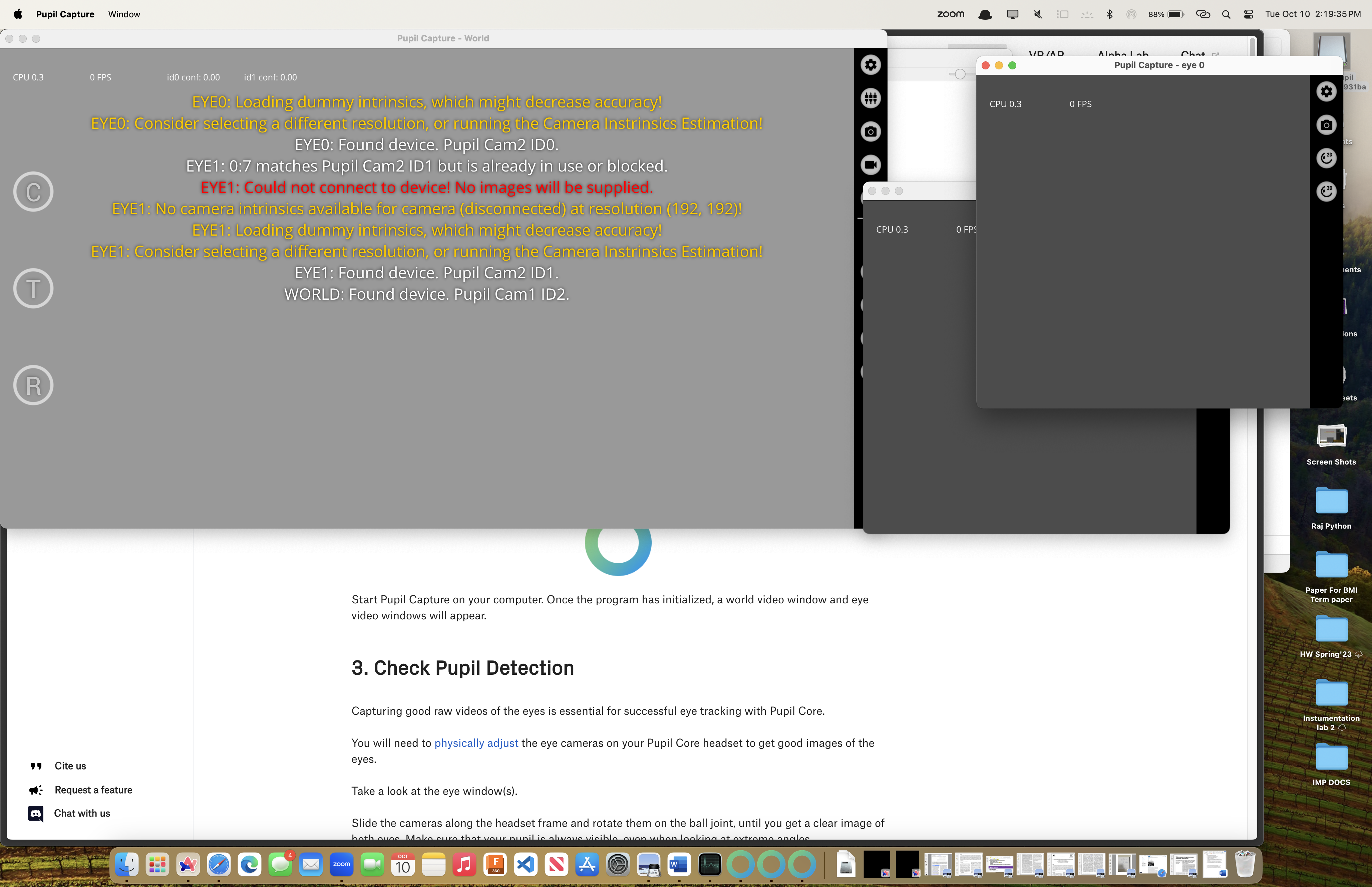Image resolution: width=1372 pixels, height=887 pixels.
Task: Open Spotlight search in menu bar
Action: point(1226,14)
